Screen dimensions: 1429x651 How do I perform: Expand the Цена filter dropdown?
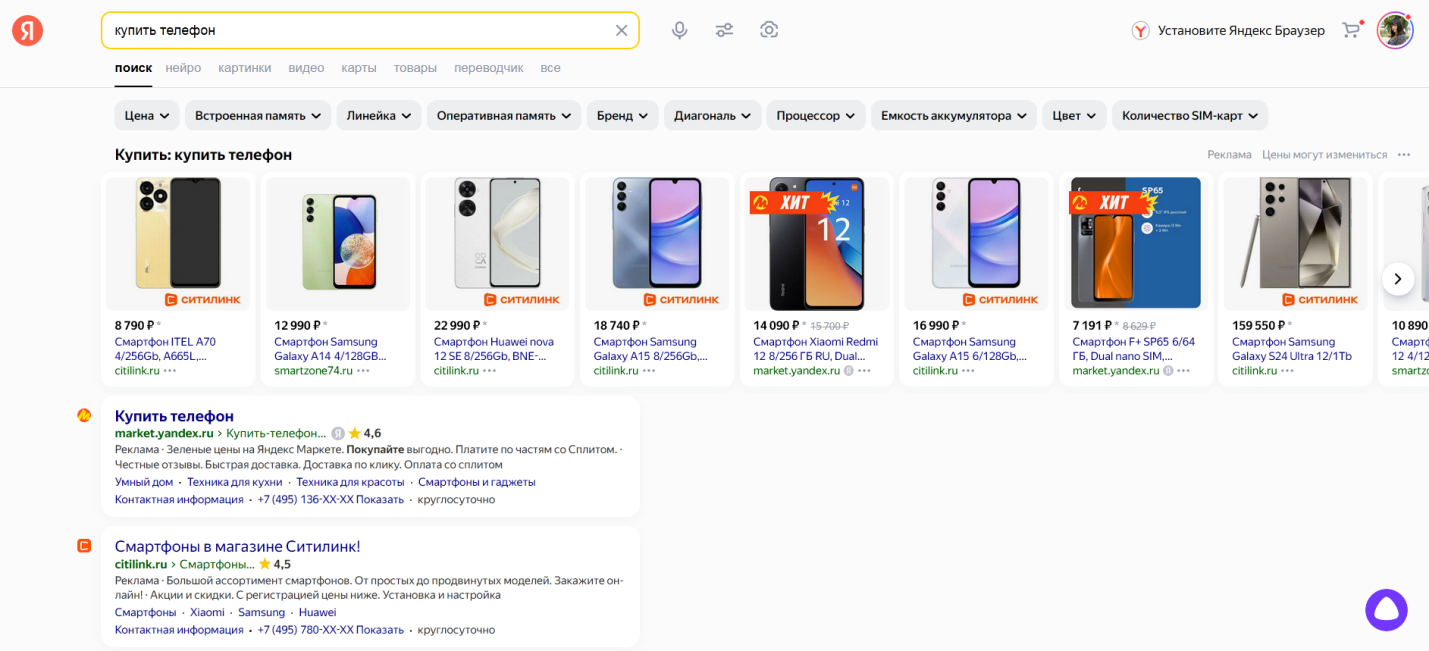146,116
